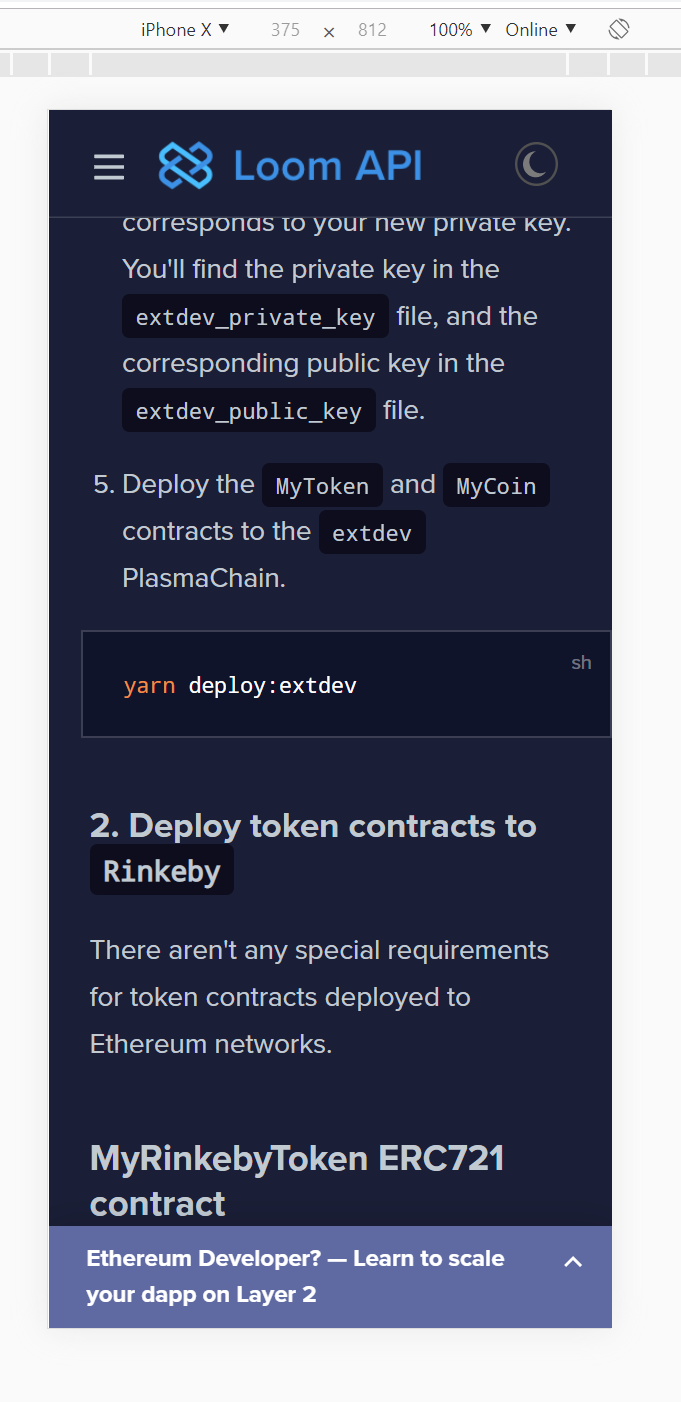Select the extdev_public_key code snippet
The width and height of the screenshot is (681, 1402).
[248, 410]
